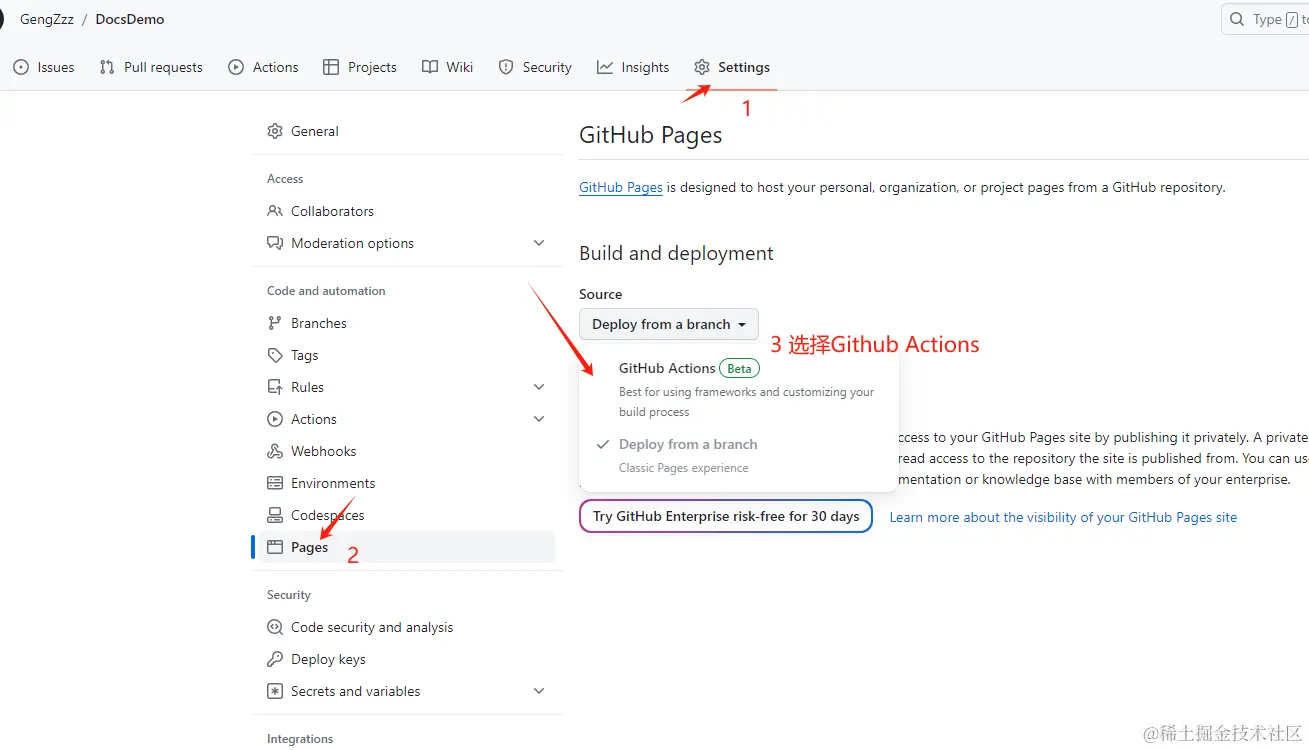Click the Projects table icon
This screenshot has width=1309, height=750.
click(331, 67)
